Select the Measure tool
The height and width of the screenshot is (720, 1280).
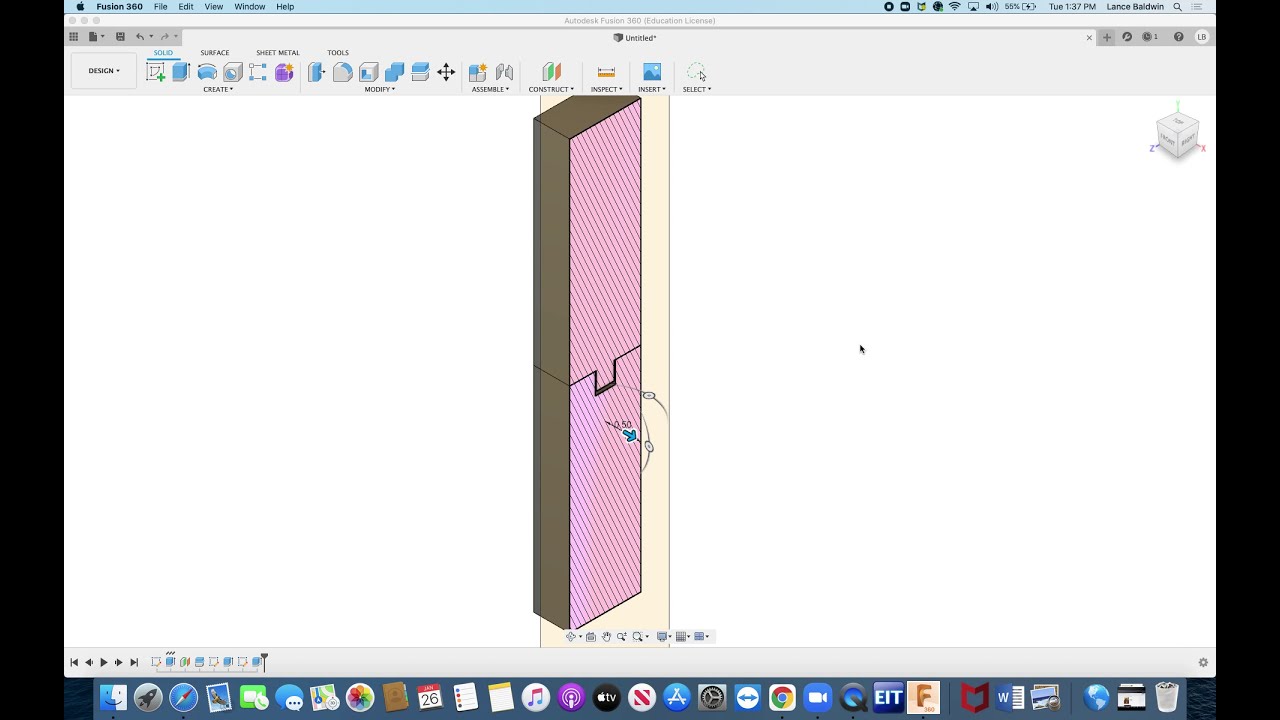click(606, 72)
